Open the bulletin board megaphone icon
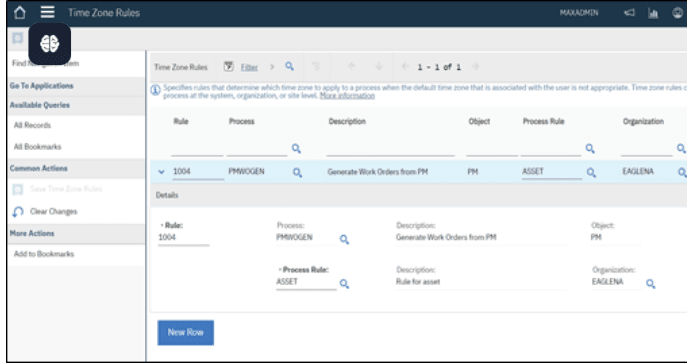Image resolution: width=687 pixels, height=363 pixels. (x=629, y=13)
